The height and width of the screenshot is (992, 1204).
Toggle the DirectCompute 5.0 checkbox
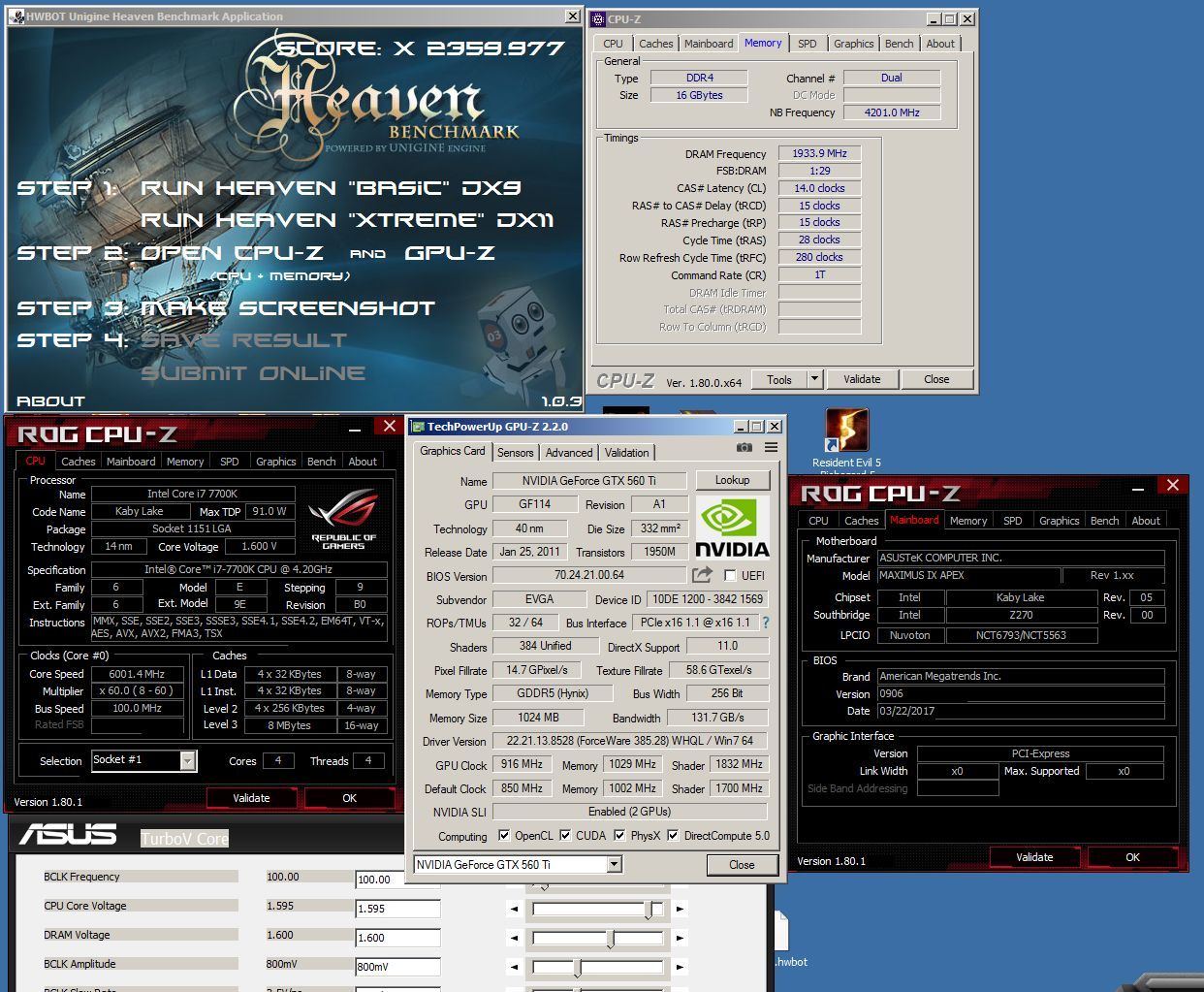[x=673, y=835]
